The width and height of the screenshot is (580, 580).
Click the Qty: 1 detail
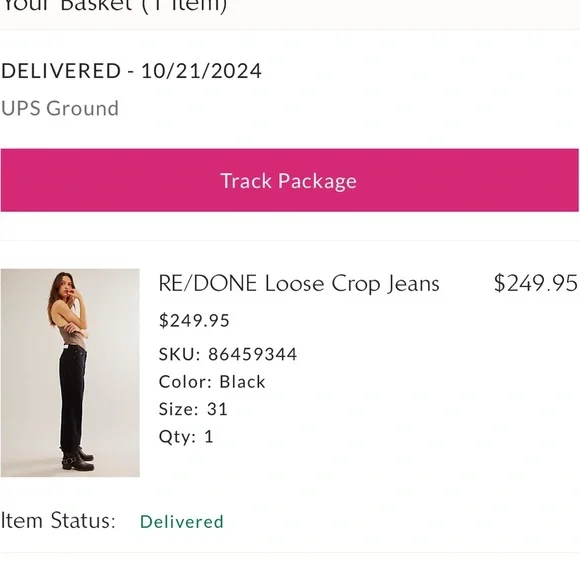click(186, 436)
